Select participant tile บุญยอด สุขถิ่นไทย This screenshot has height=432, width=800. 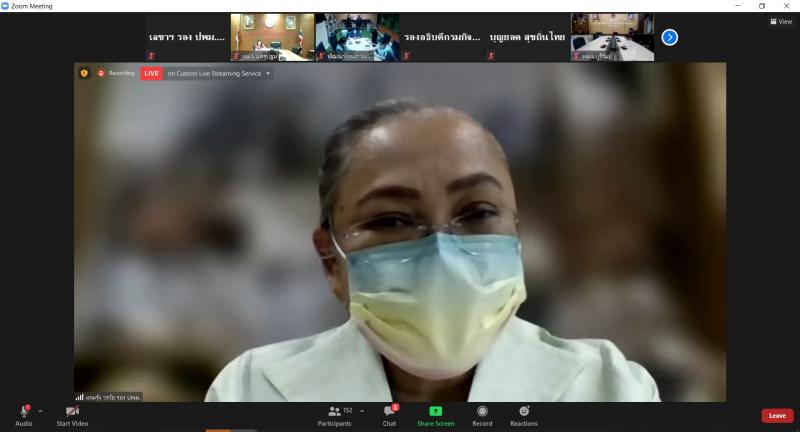coord(528,37)
